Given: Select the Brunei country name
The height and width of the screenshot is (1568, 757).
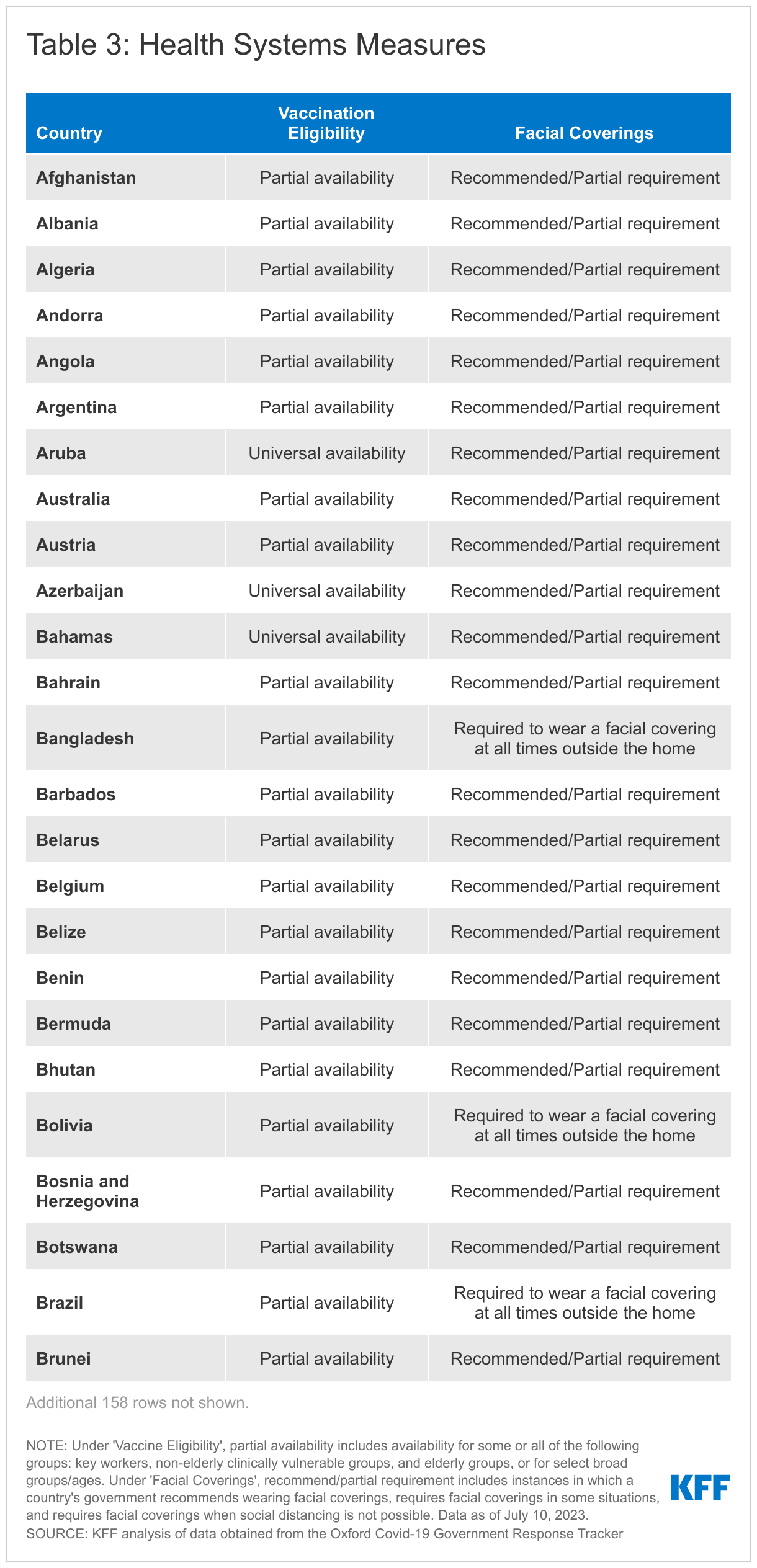Looking at the screenshot, I should (x=63, y=1358).
